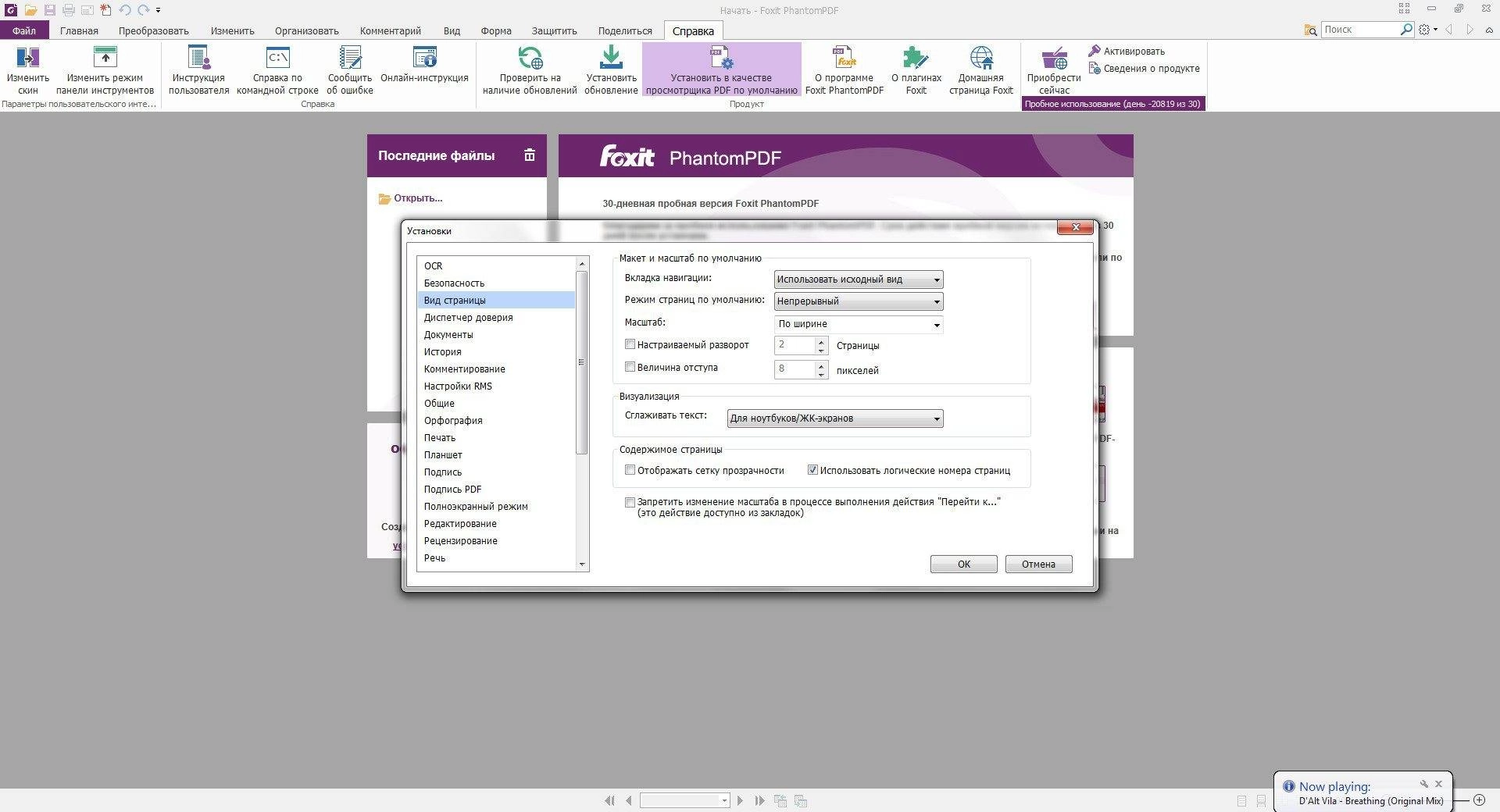1500x812 pixels.
Task: Go to first page navigation icon
Action: [609, 800]
